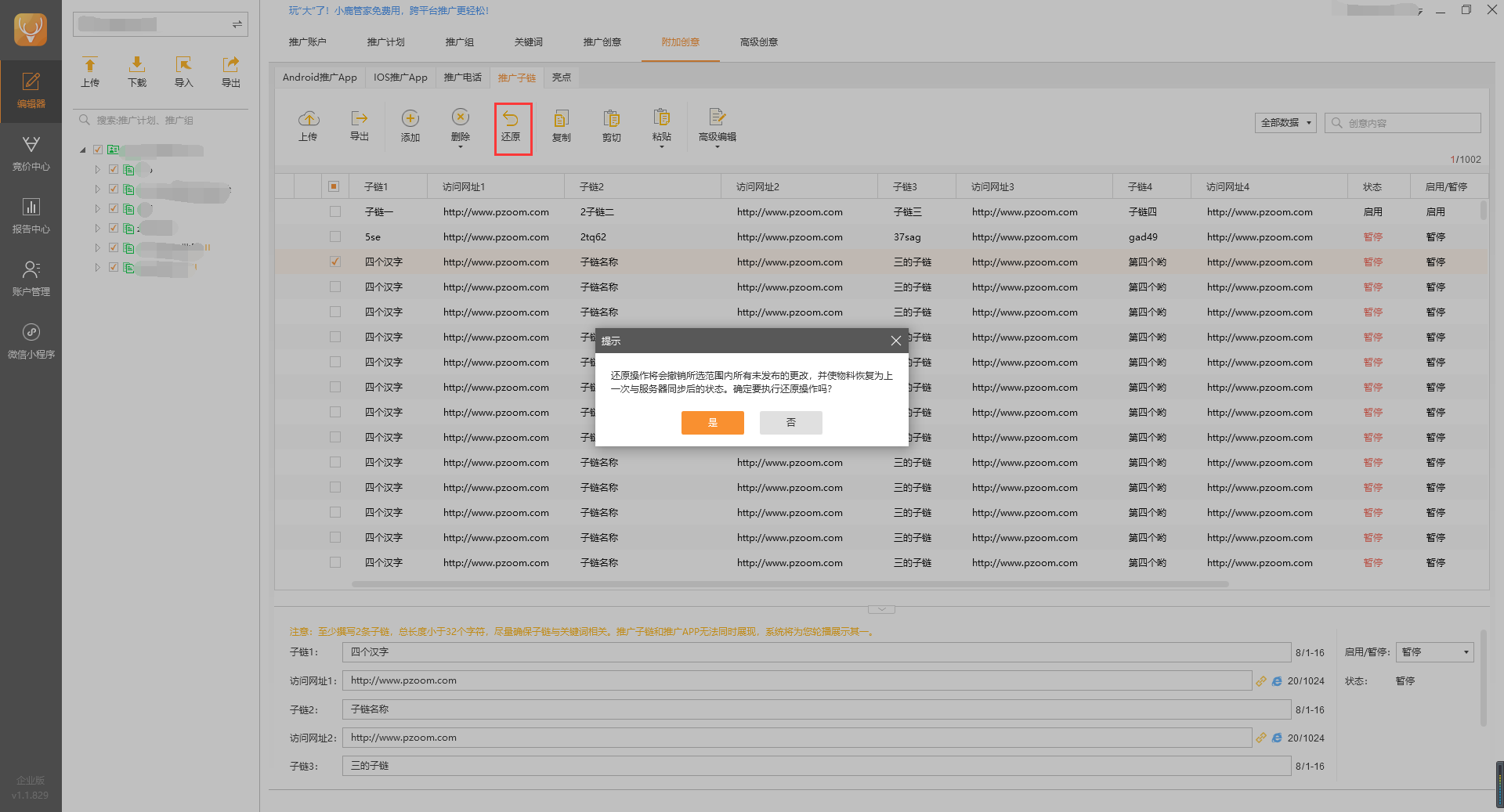This screenshot has width=1504, height=812.
Task: Open the 亮点 sub-tab
Action: point(562,78)
